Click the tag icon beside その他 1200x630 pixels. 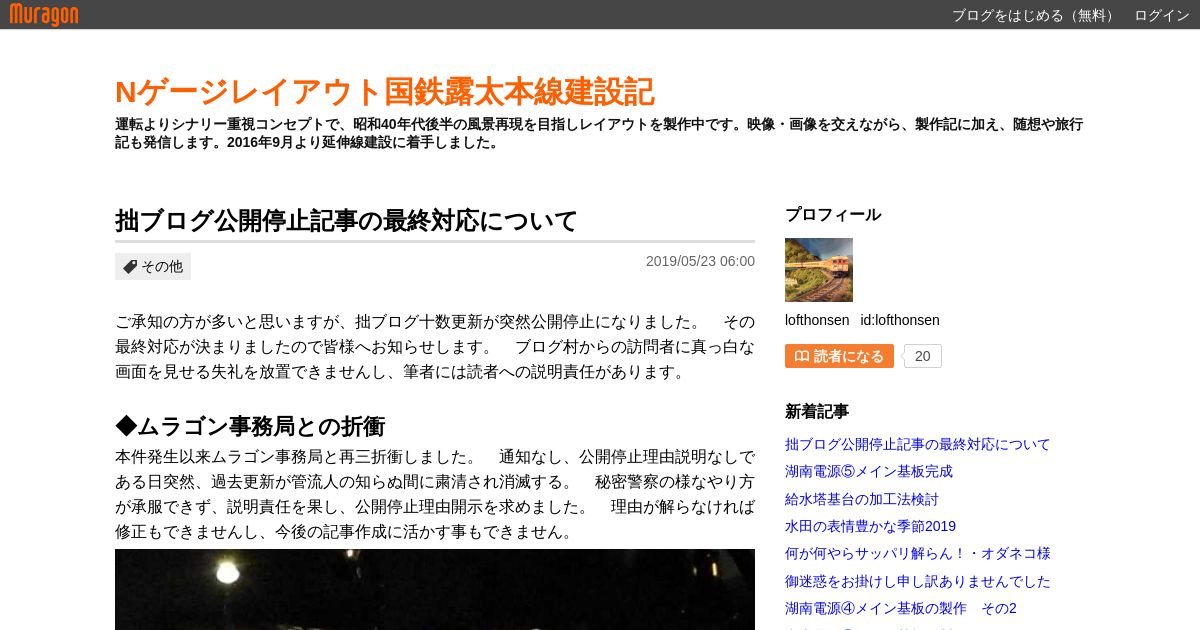click(x=130, y=267)
